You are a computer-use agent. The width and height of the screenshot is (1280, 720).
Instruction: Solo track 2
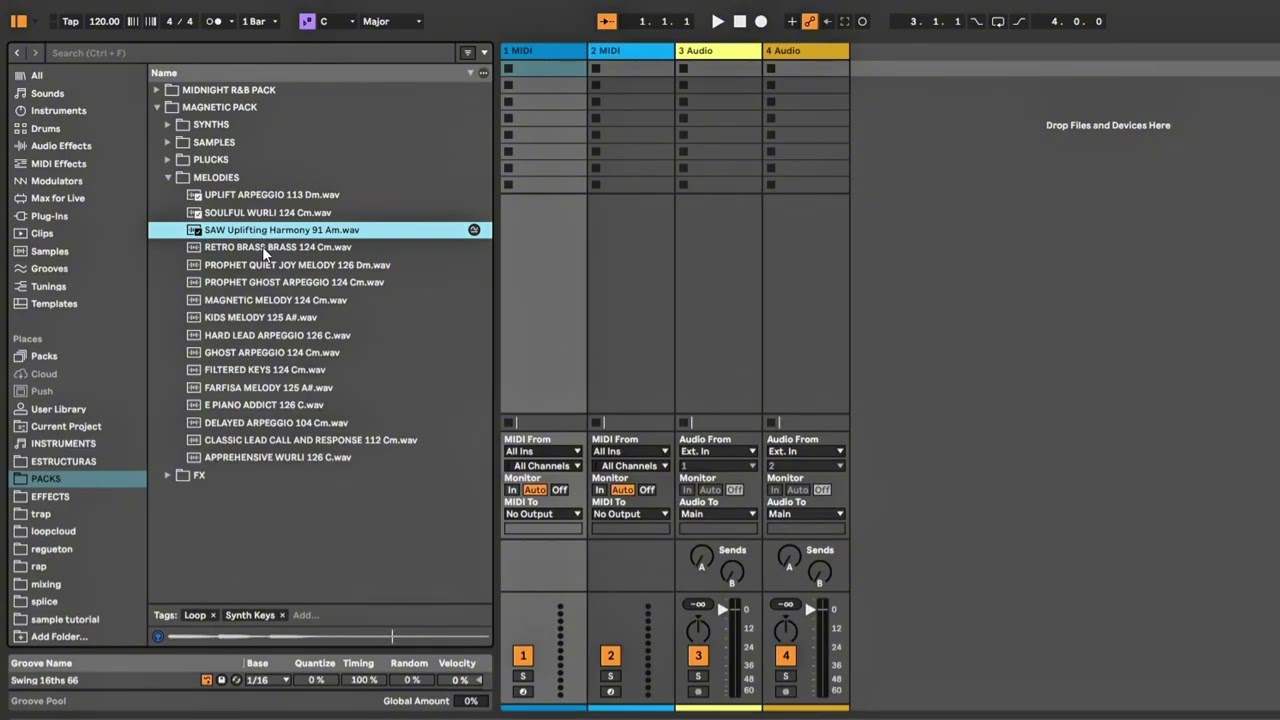pos(610,677)
